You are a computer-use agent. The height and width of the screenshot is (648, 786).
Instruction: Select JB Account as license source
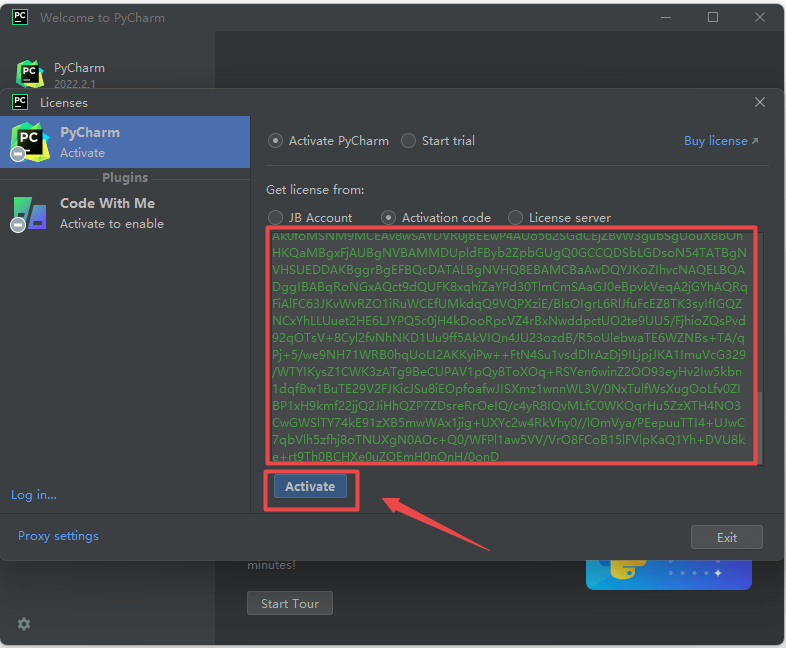click(276, 218)
